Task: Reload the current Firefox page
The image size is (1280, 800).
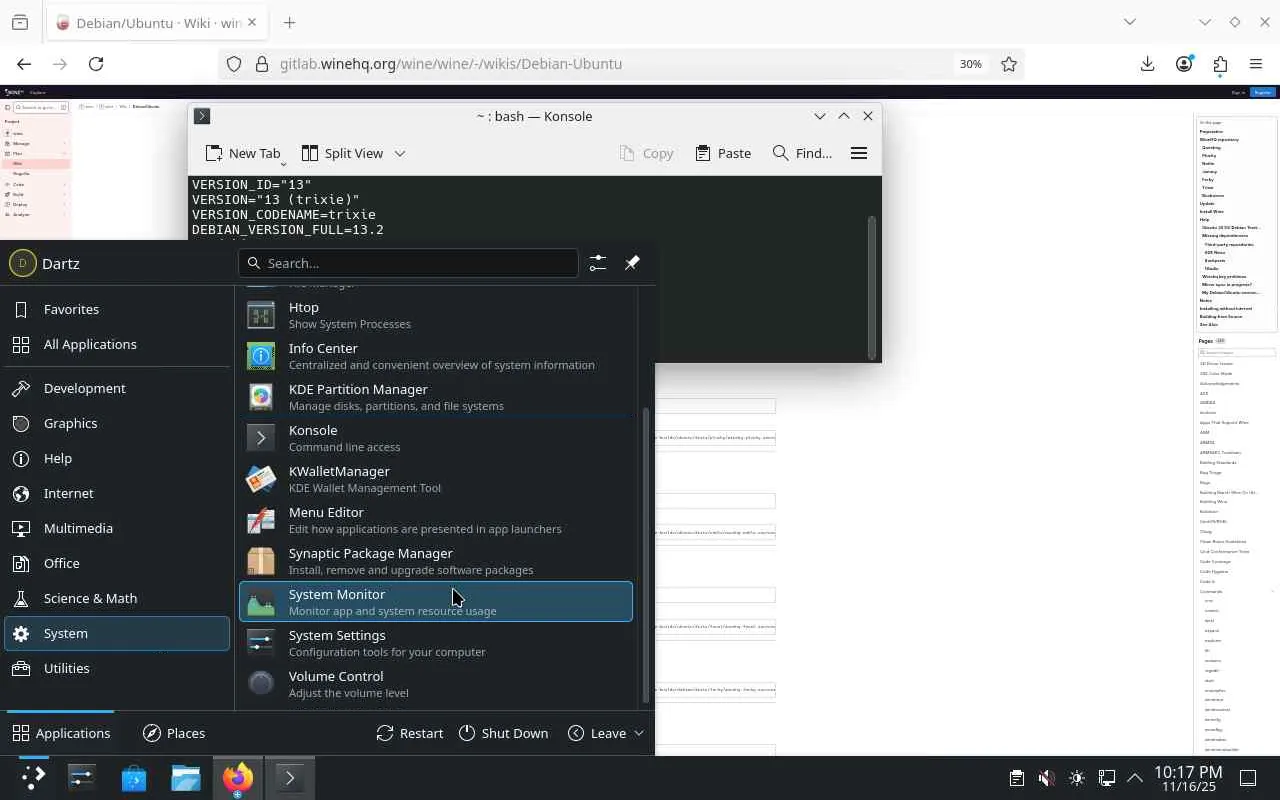Action: click(x=96, y=64)
